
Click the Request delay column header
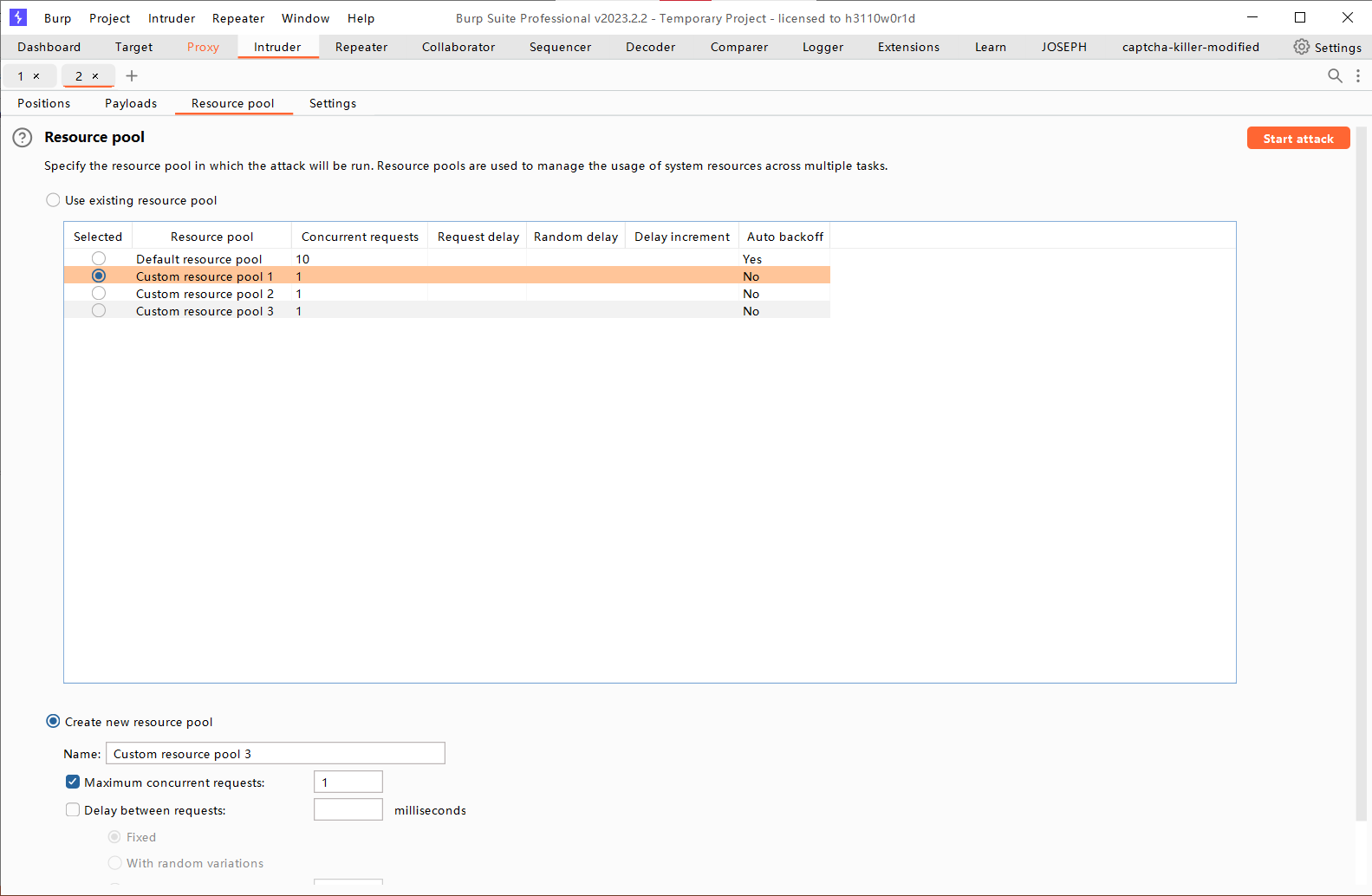478,237
